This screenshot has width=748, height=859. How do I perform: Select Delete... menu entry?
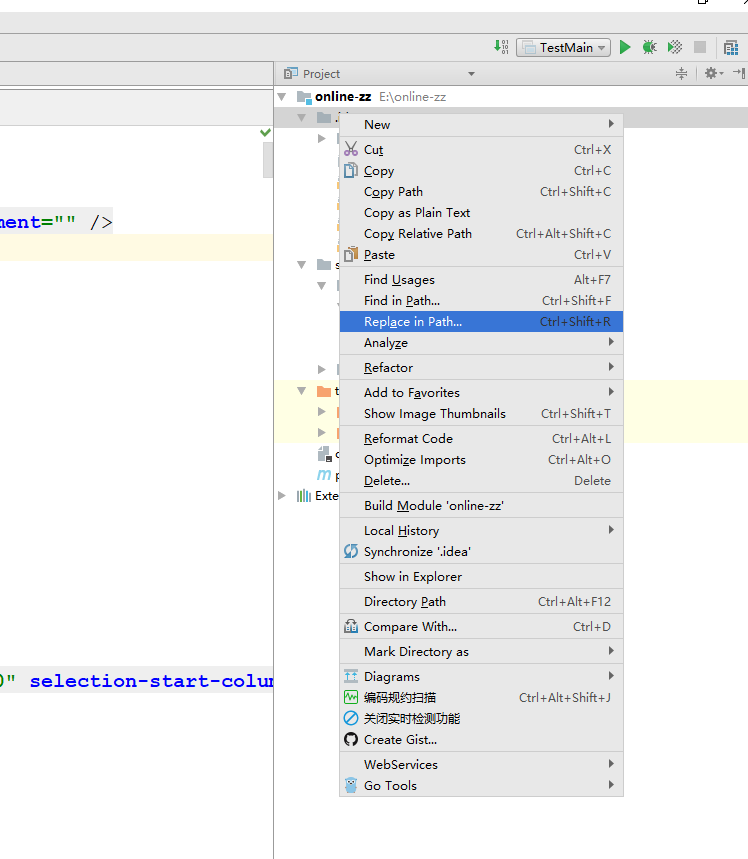click(x=481, y=480)
